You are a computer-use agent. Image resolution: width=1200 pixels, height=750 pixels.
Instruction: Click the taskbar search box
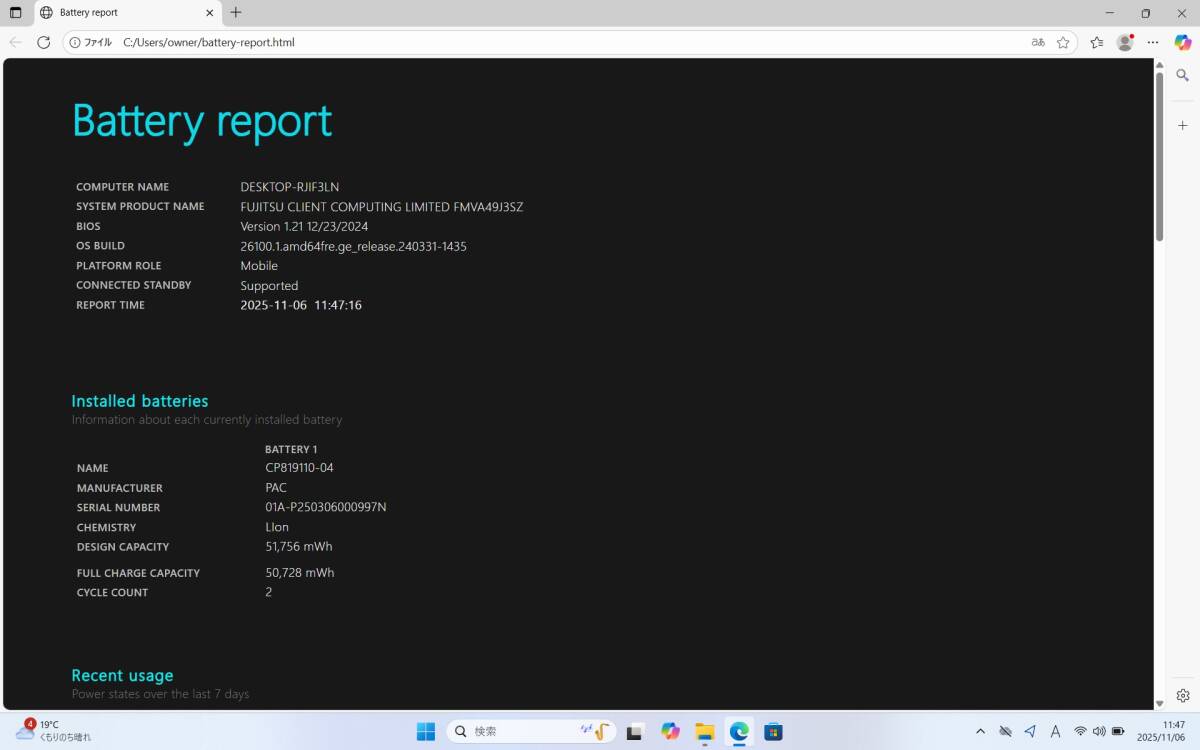pos(530,731)
